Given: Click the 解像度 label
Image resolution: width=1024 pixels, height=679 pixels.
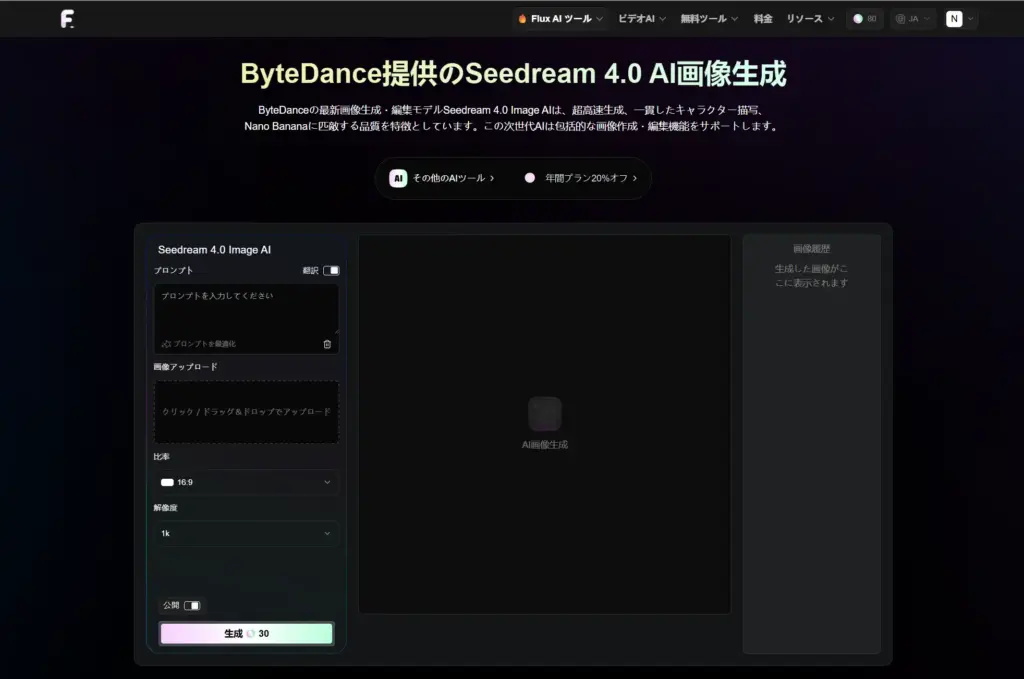Looking at the screenshot, I should coord(165,508).
